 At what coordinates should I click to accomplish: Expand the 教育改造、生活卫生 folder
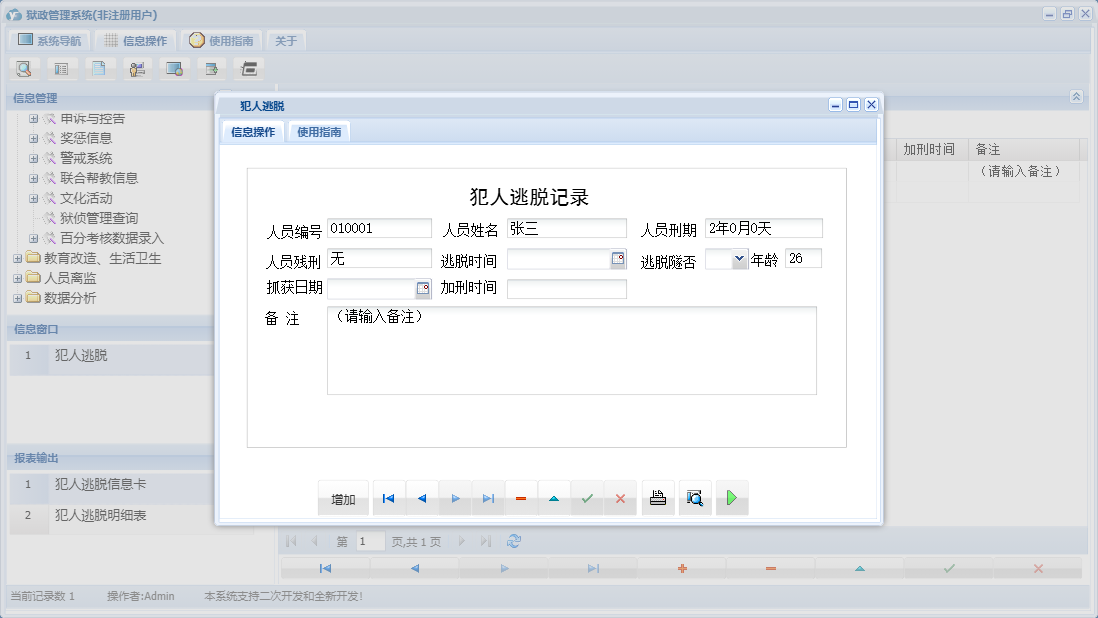(19, 257)
